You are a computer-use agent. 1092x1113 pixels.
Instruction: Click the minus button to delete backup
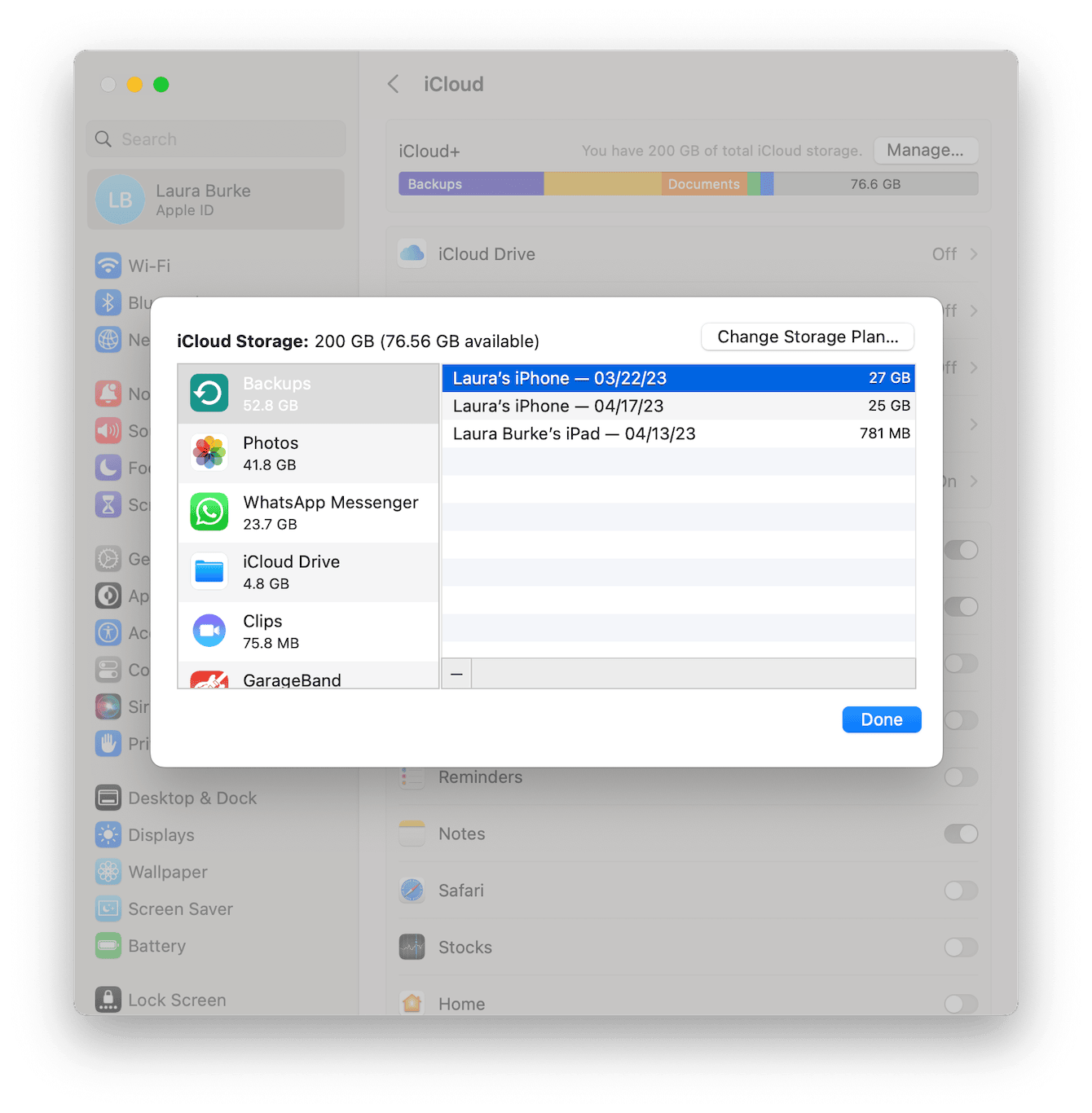tap(456, 674)
